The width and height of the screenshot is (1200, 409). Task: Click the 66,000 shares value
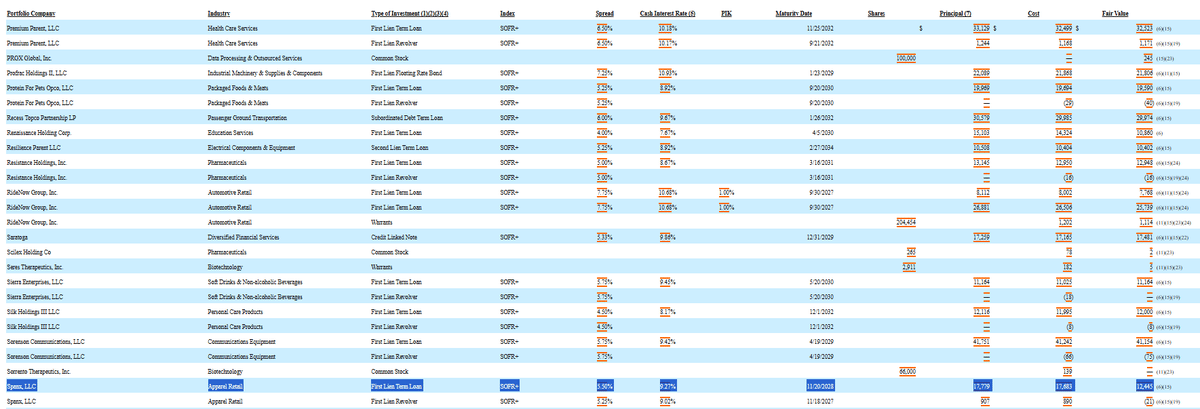(910, 370)
